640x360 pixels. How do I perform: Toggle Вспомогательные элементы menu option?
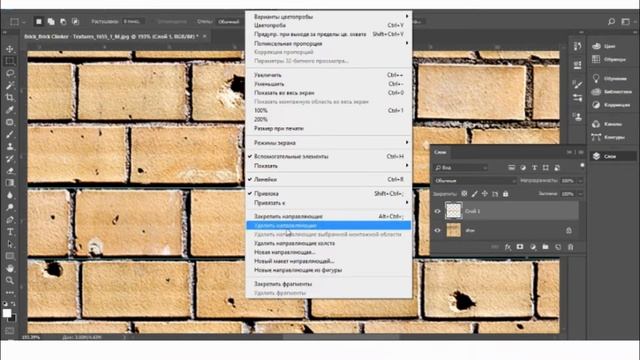click(329, 156)
